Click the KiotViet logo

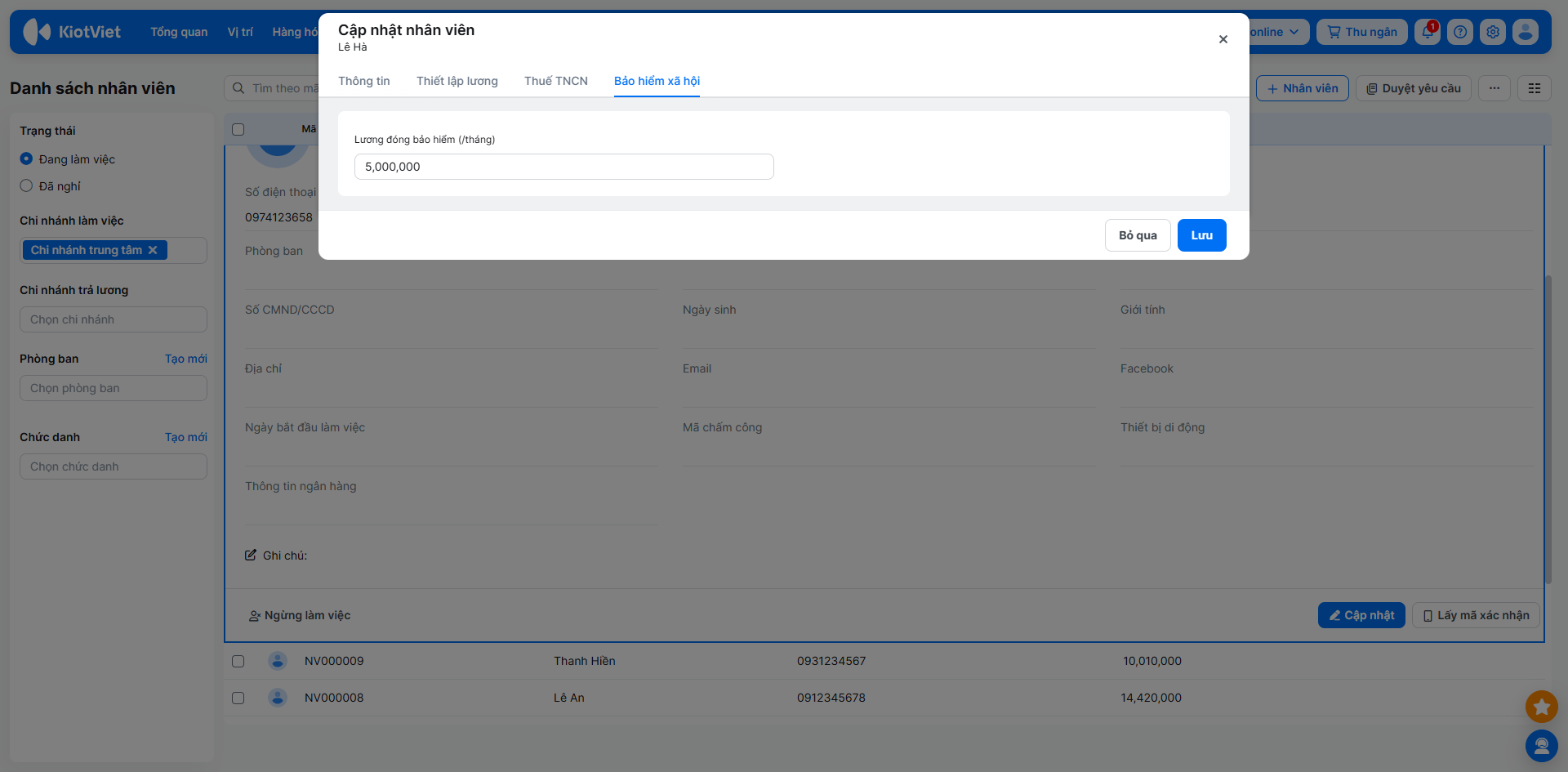[x=72, y=32]
